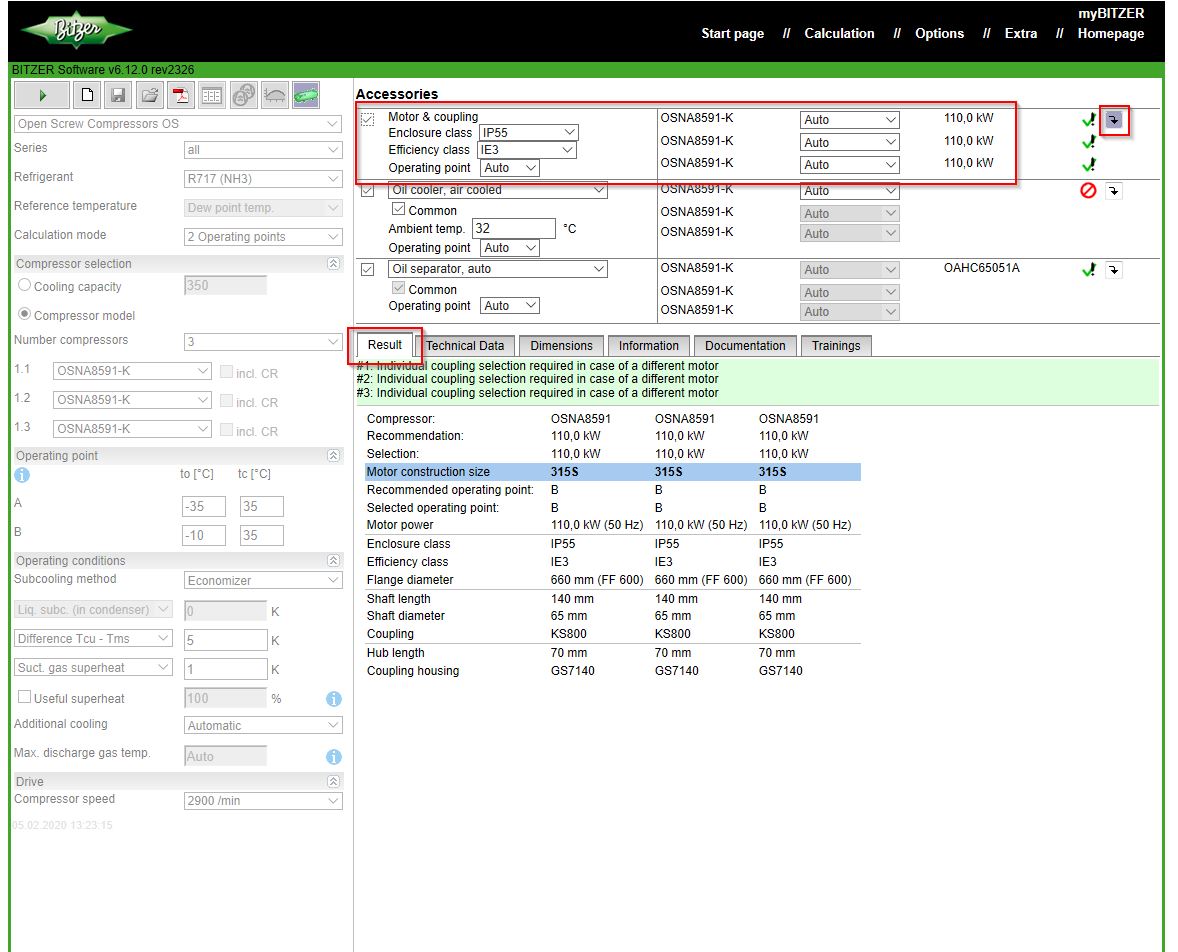This screenshot has width=1178, height=952.
Task: Click the Ambient temp. input field
Action: (x=514, y=229)
